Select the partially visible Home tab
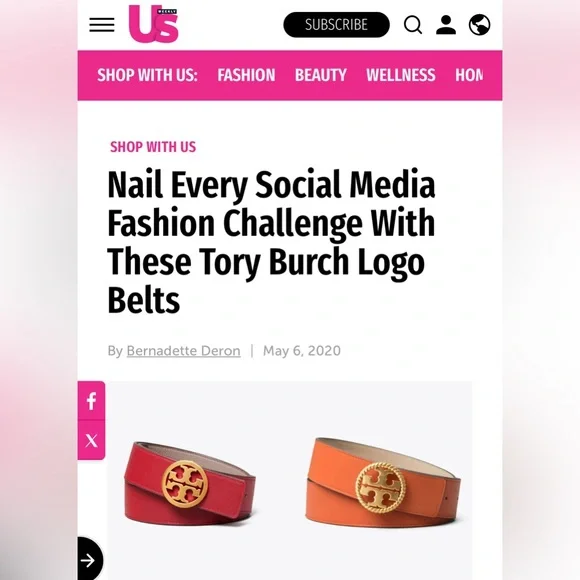Screen dimensions: 580x580 tap(469, 75)
